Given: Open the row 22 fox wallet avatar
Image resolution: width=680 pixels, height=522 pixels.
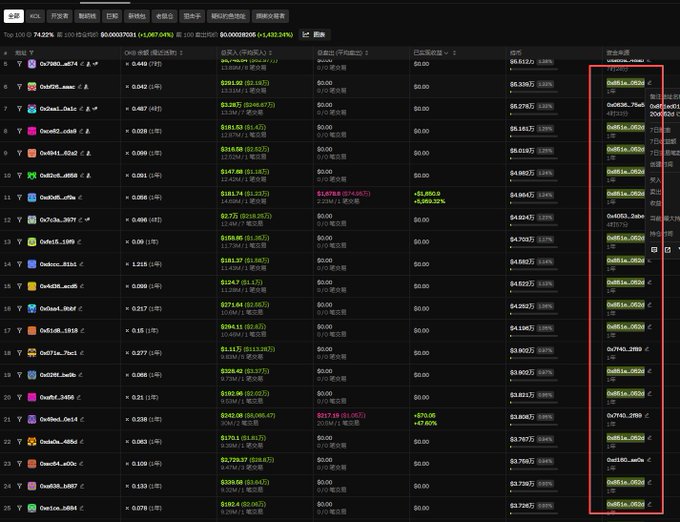Looking at the screenshot, I should click(x=32, y=441).
